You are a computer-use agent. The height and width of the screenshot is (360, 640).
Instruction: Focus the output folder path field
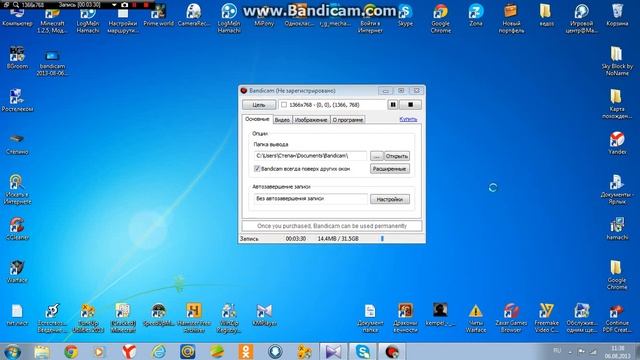click(310, 156)
